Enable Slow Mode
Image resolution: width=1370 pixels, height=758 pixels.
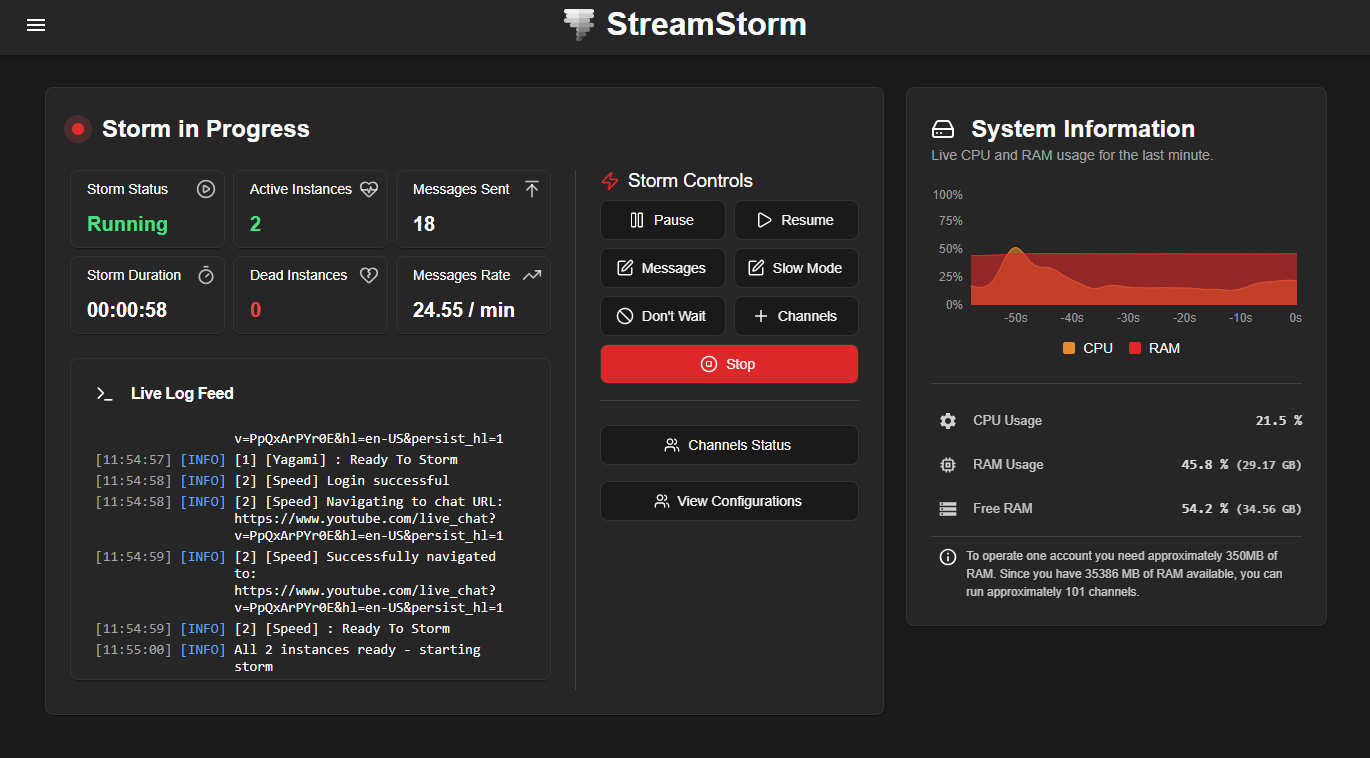(796, 267)
